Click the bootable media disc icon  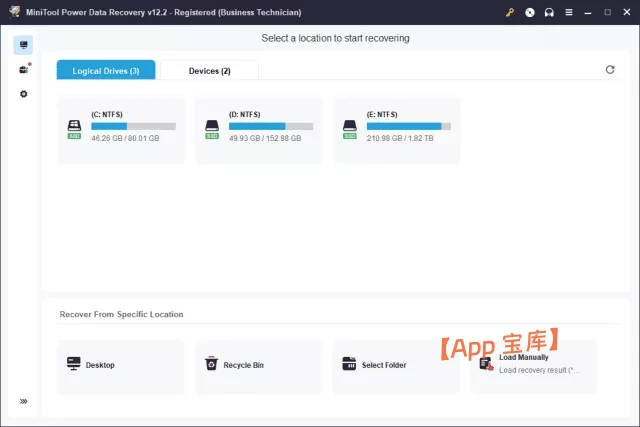[530, 13]
